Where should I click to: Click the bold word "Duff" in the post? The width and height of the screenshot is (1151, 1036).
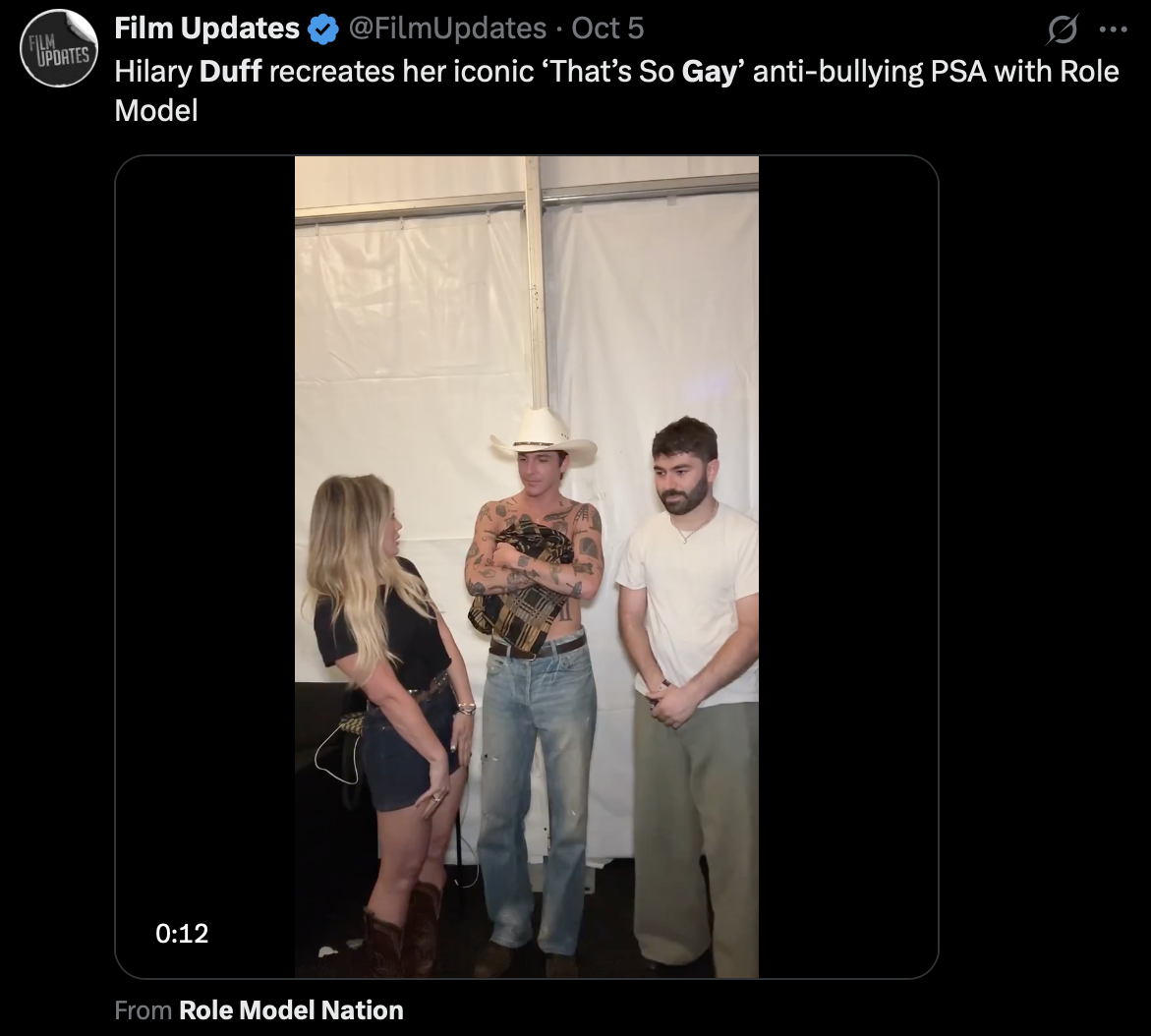pyautogui.click(x=230, y=72)
